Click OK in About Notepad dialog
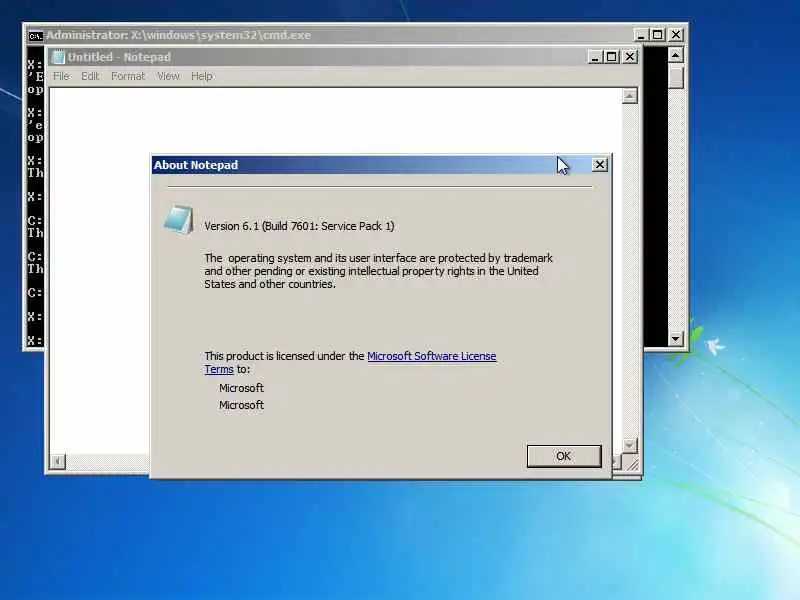The height and width of the screenshot is (600, 800). click(x=564, y=456)
